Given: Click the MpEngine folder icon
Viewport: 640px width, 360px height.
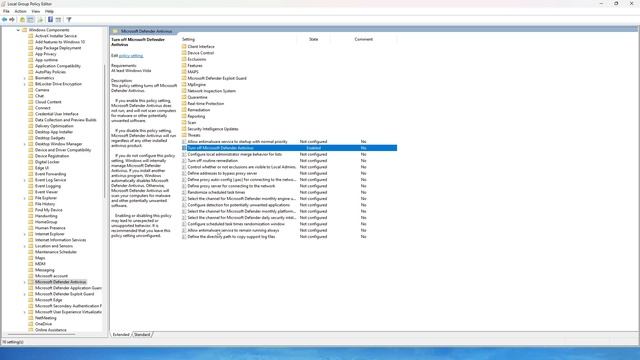Looking at the screenshot, I should point(184,84).
